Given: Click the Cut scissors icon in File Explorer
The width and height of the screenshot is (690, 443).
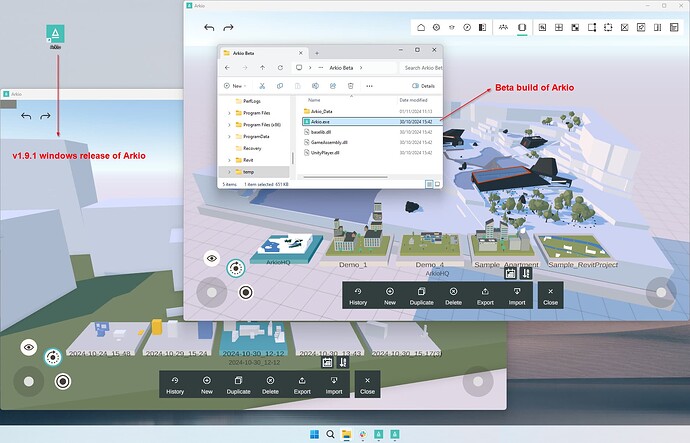Looking at the screenshot, I should click(262, 86).
